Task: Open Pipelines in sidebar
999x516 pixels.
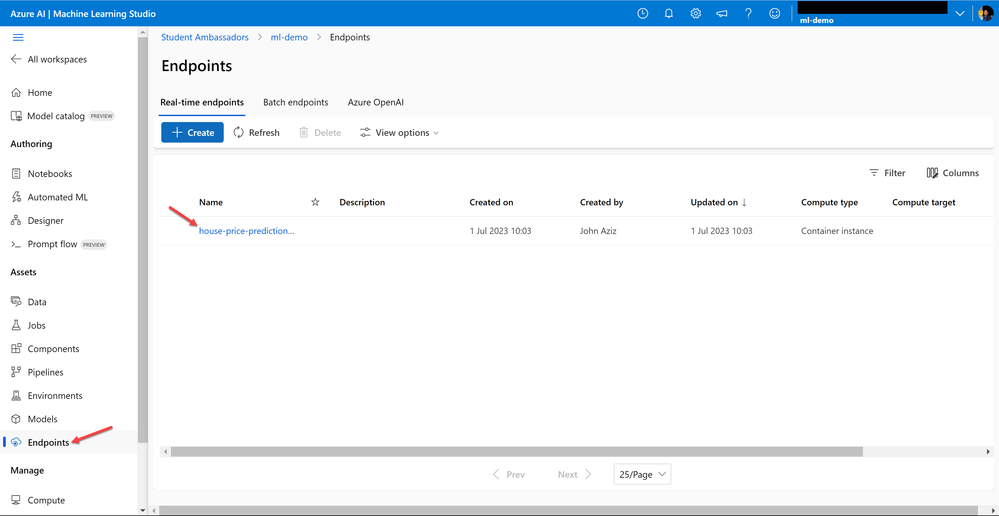Action: [x=38, y=372]
